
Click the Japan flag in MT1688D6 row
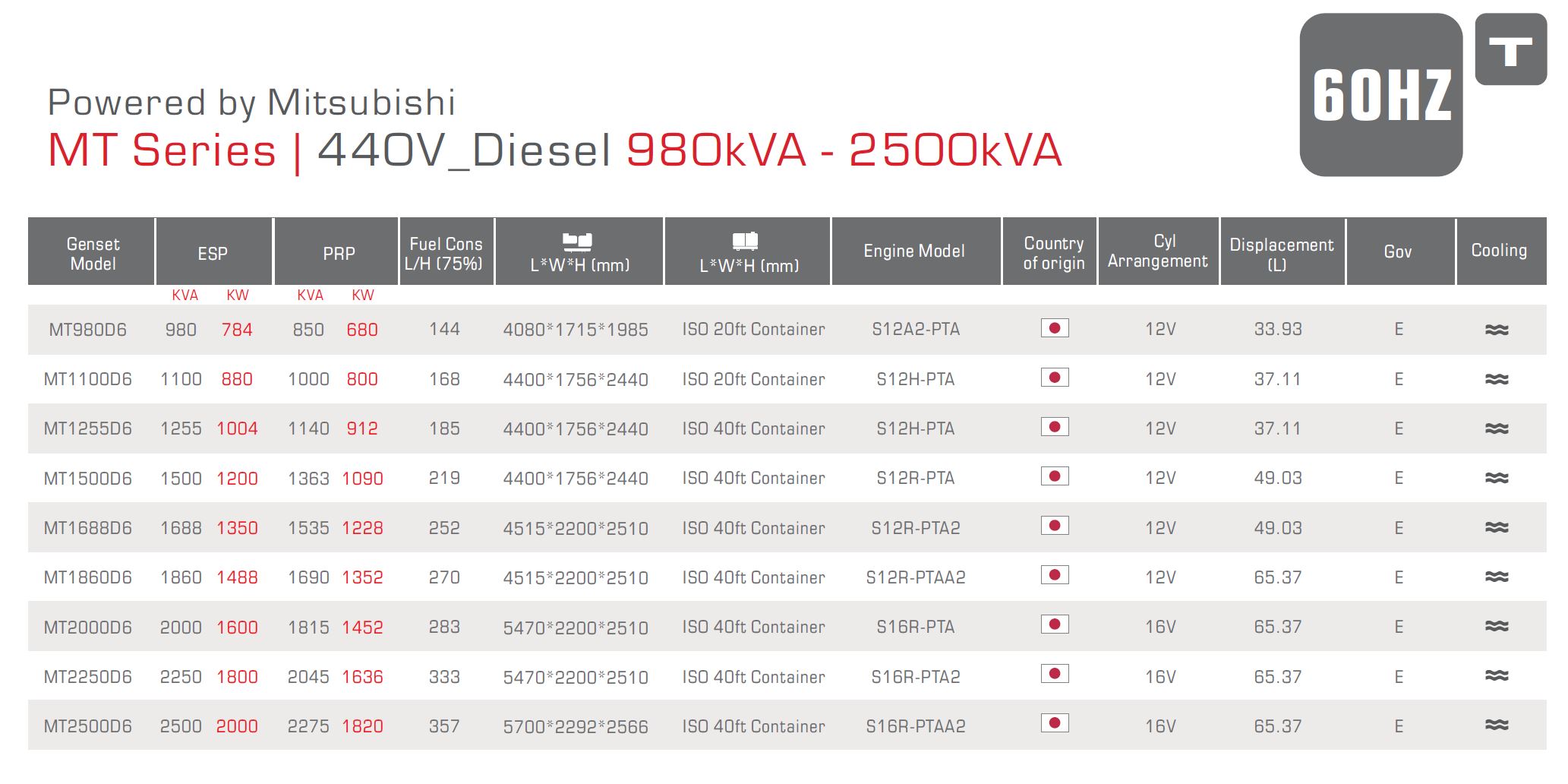[x=1055, y=526]
